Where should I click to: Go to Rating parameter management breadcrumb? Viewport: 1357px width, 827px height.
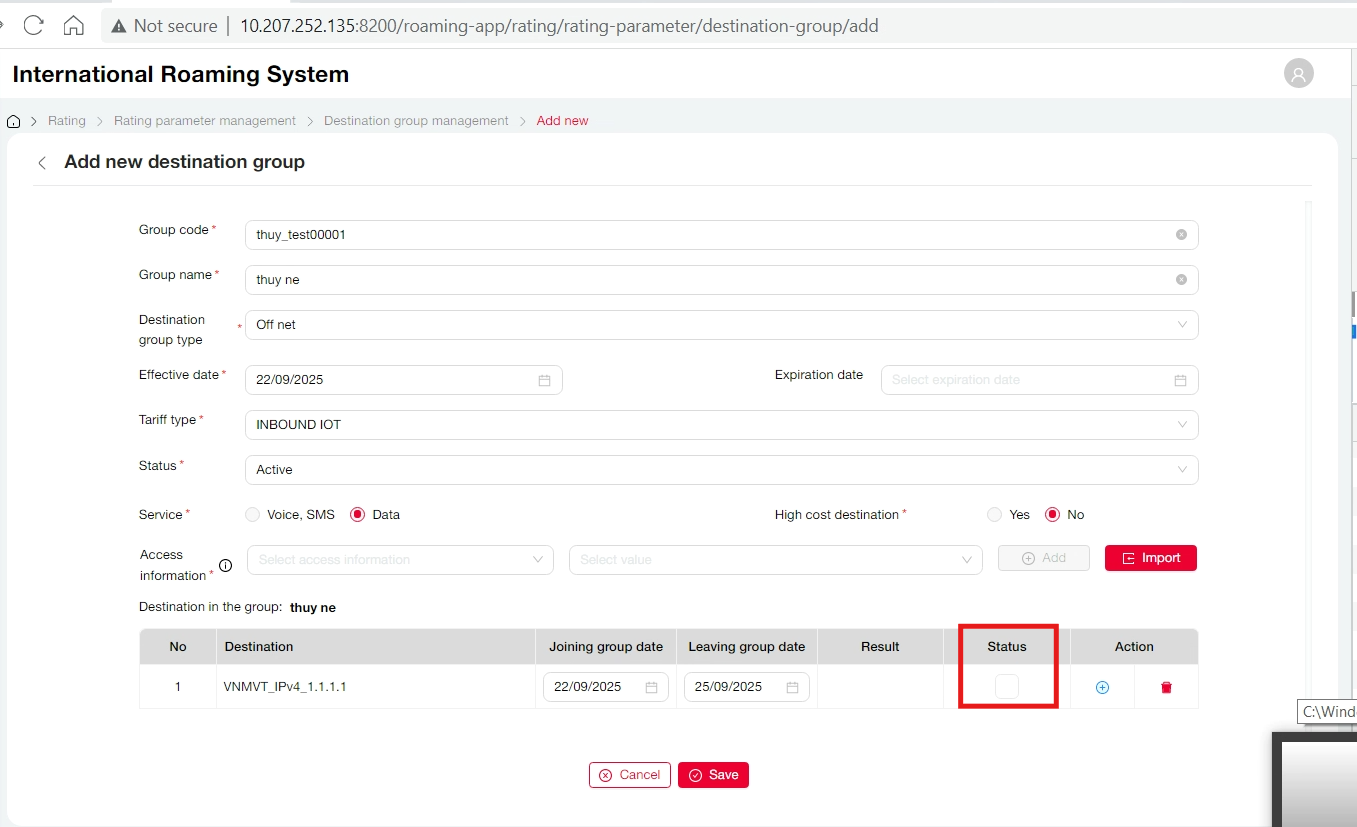tap(204, 121)
